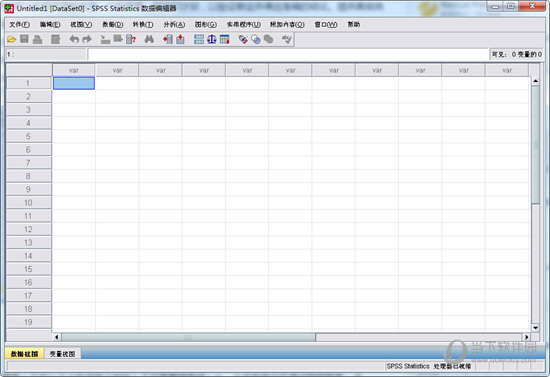Open the 数据(D) menu

[113, 25]
